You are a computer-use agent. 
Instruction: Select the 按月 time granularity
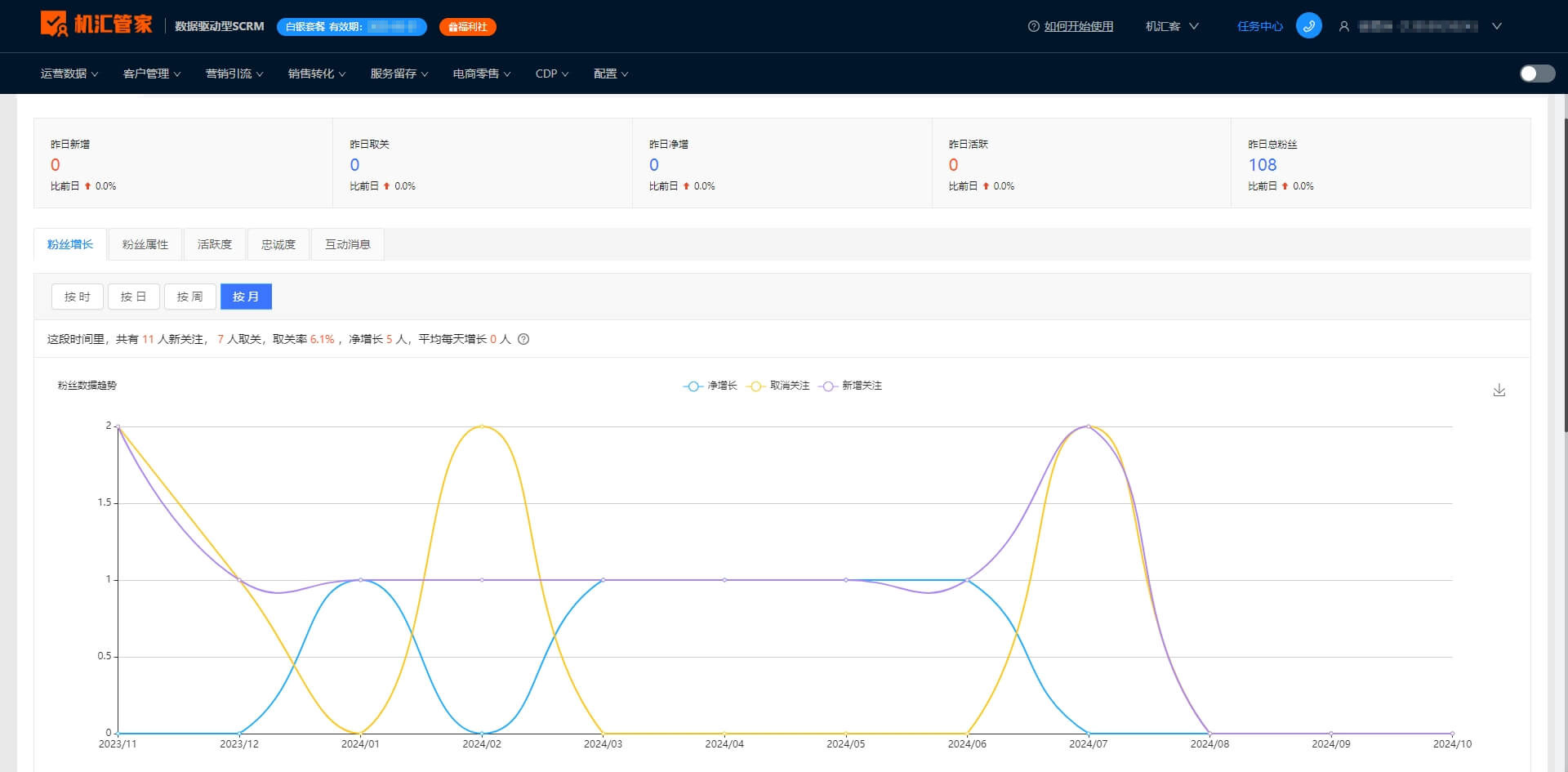pos(246,297)
